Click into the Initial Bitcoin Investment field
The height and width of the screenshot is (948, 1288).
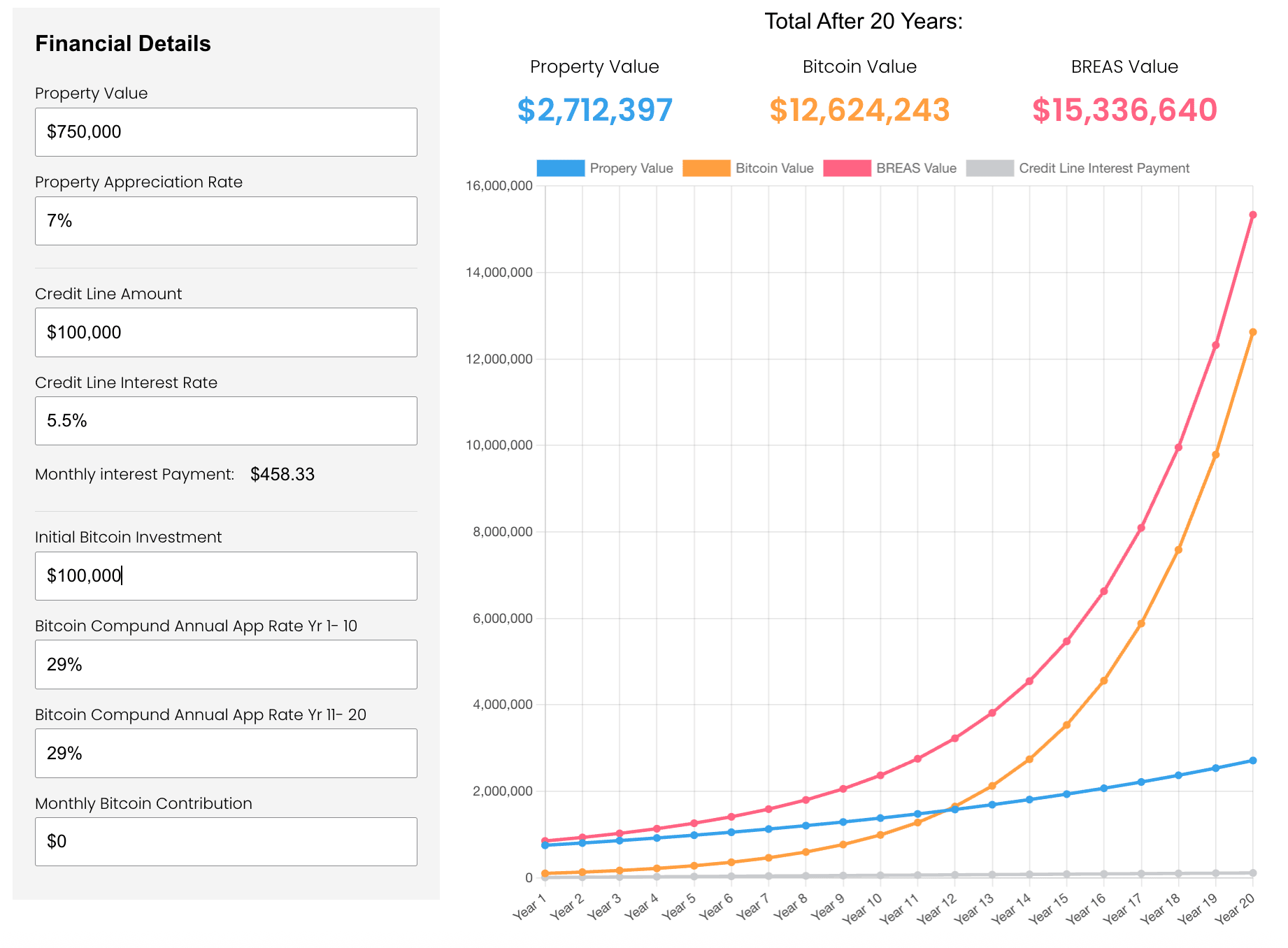pyautogui.click(x=226, y=576)
